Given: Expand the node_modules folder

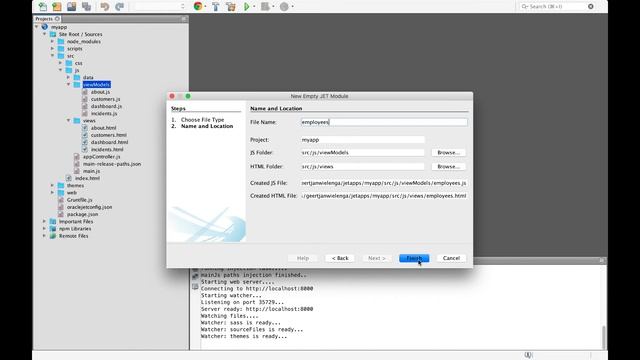Looking at the screenshot, I should [53, 41].
